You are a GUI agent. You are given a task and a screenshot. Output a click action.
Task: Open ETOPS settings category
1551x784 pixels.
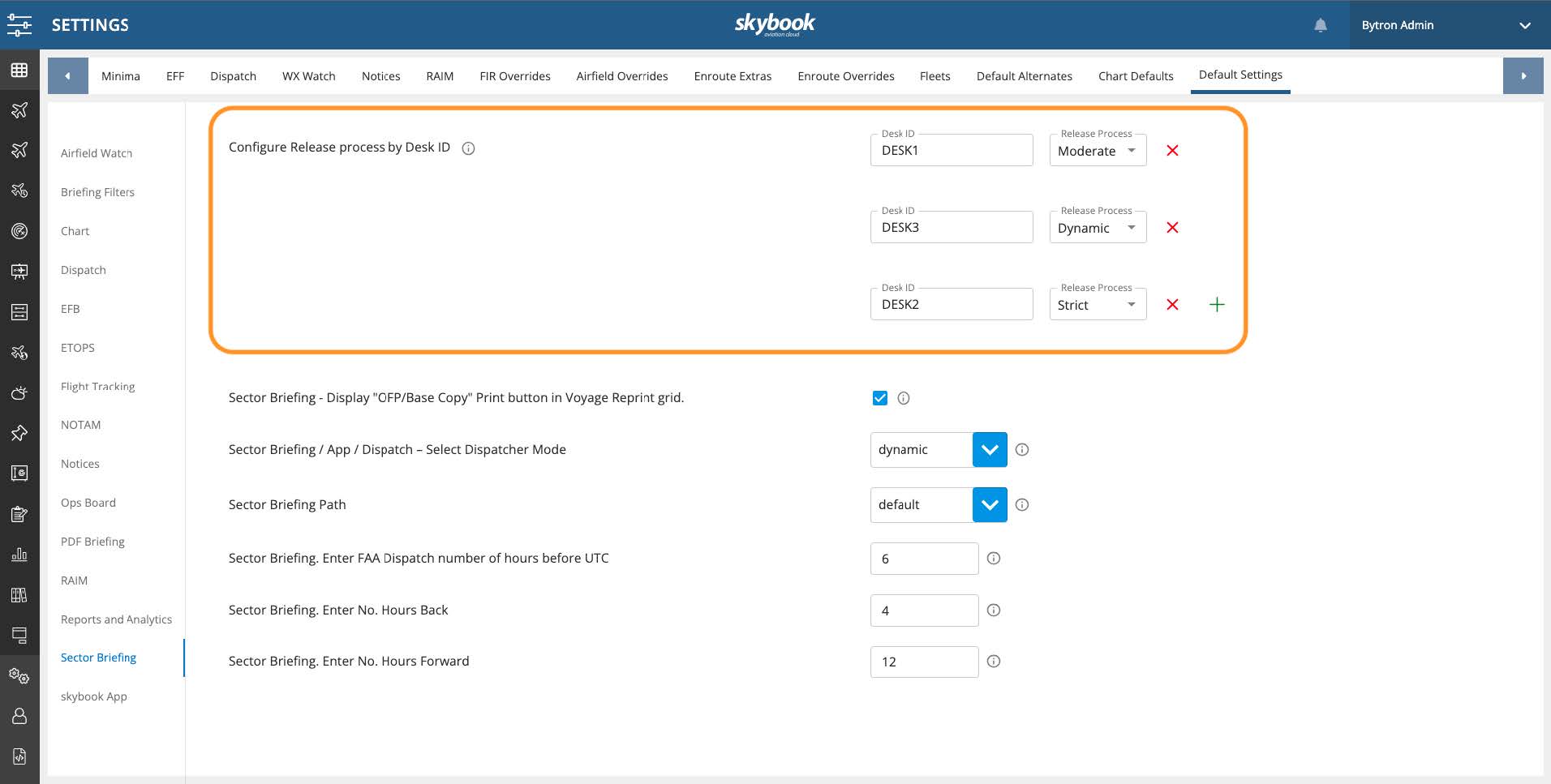coord(78,348)
